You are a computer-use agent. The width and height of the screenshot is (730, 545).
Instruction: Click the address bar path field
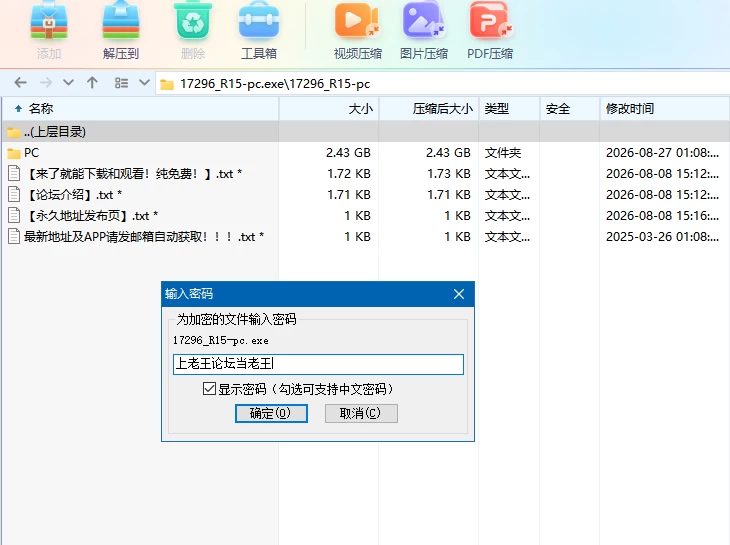[442, 84]
